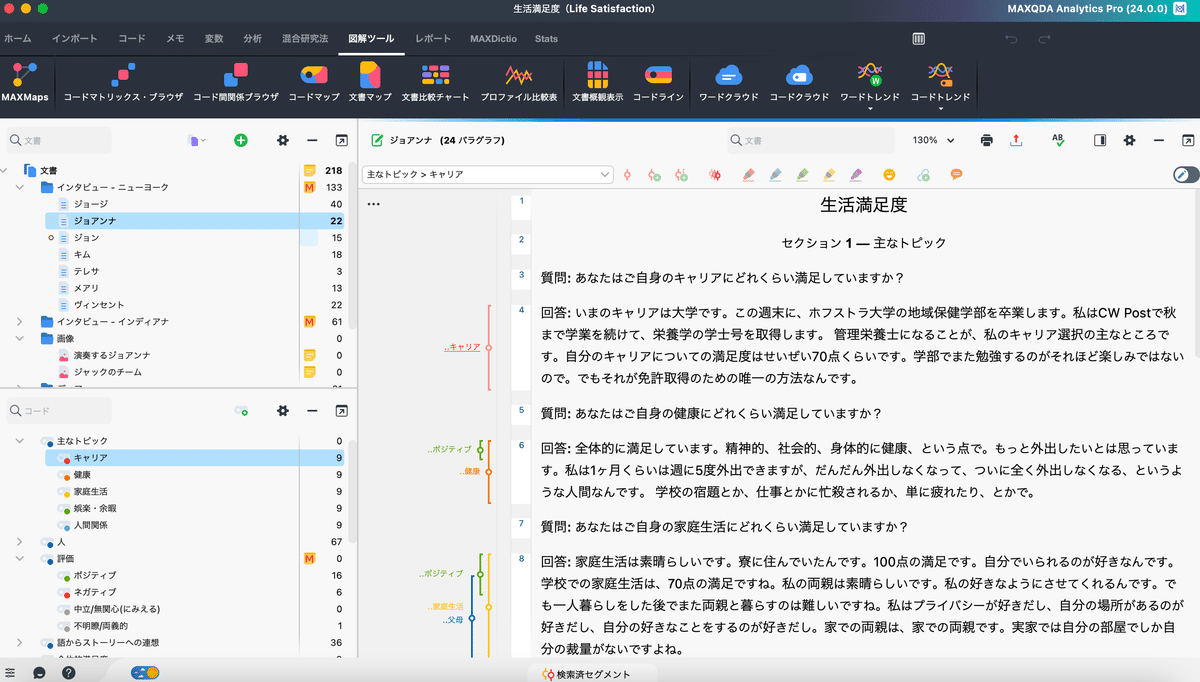This screenshot has width=1200, height=682.
Task: Open the コードトレンド tool
Action: click(x=940, y=81)
